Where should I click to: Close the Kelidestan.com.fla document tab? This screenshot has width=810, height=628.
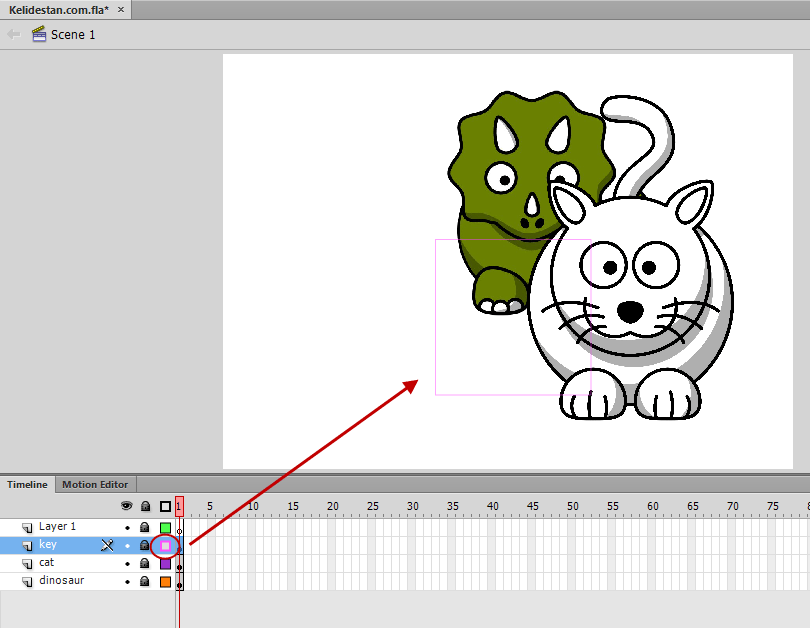(121, 9)
